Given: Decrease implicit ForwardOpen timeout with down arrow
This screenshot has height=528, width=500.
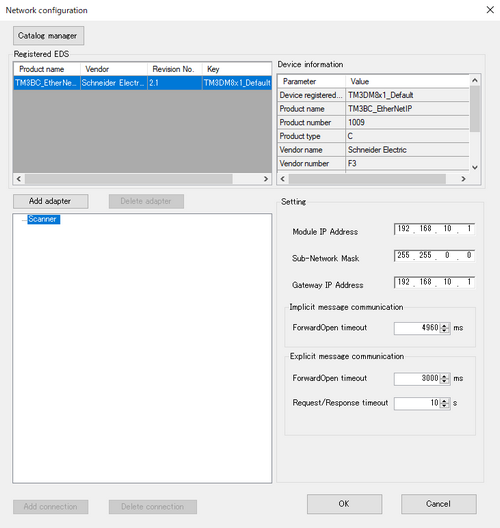Looking at the screenshot, I should 444,331.
